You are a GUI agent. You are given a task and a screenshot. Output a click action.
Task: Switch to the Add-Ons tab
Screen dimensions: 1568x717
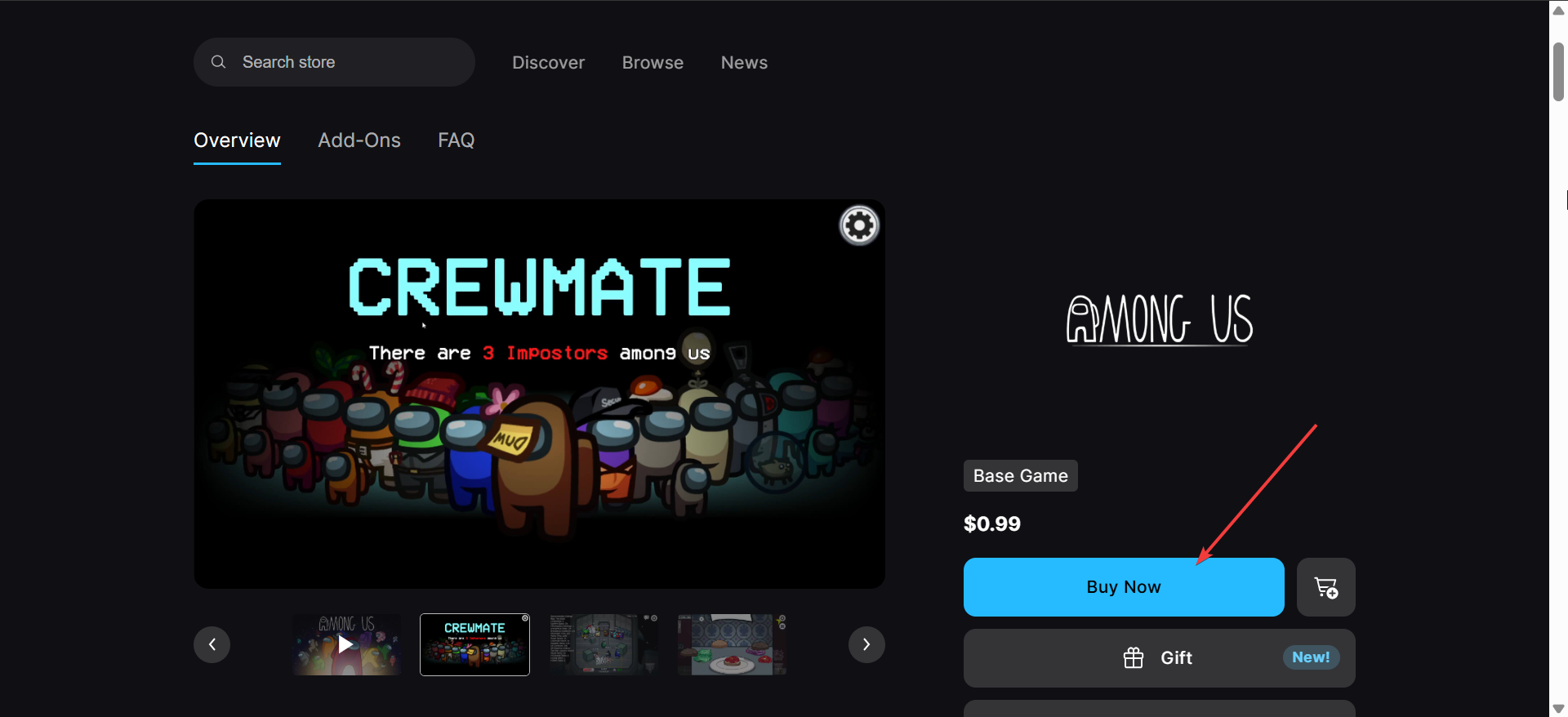pos(359,140)
